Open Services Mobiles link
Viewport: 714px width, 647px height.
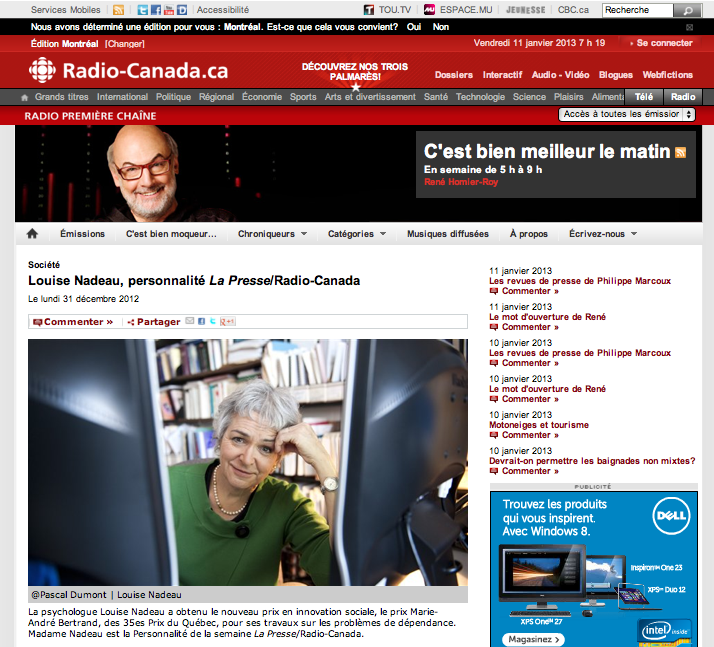pyautogui.click(x=66, y=10)
